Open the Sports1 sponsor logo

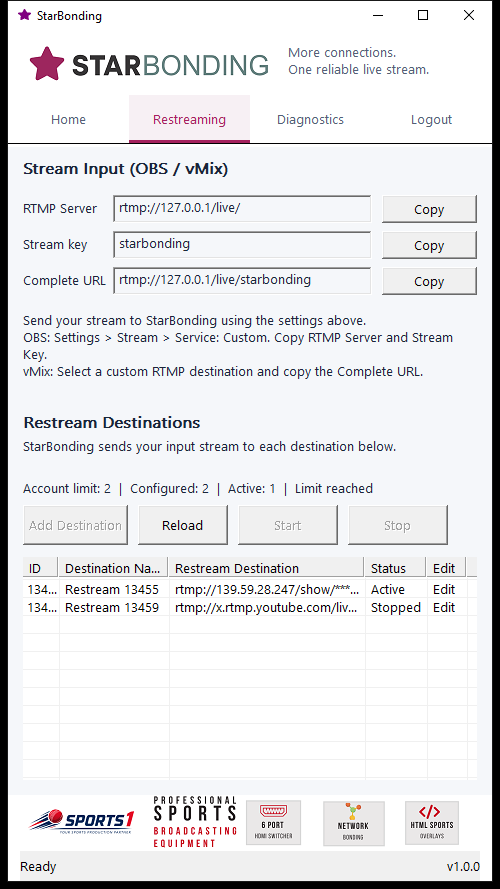coord(82,822)
